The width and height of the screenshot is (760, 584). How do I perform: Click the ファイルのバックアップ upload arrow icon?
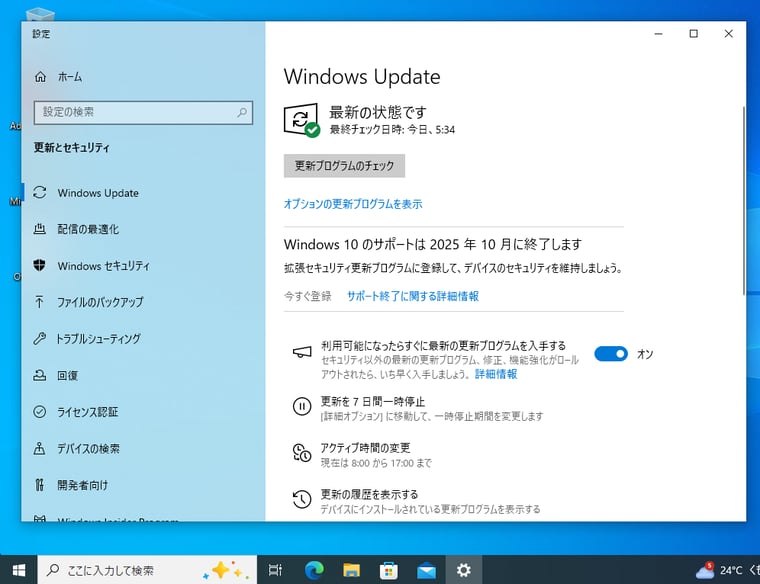pyautogui.click(x=40, y=302)
